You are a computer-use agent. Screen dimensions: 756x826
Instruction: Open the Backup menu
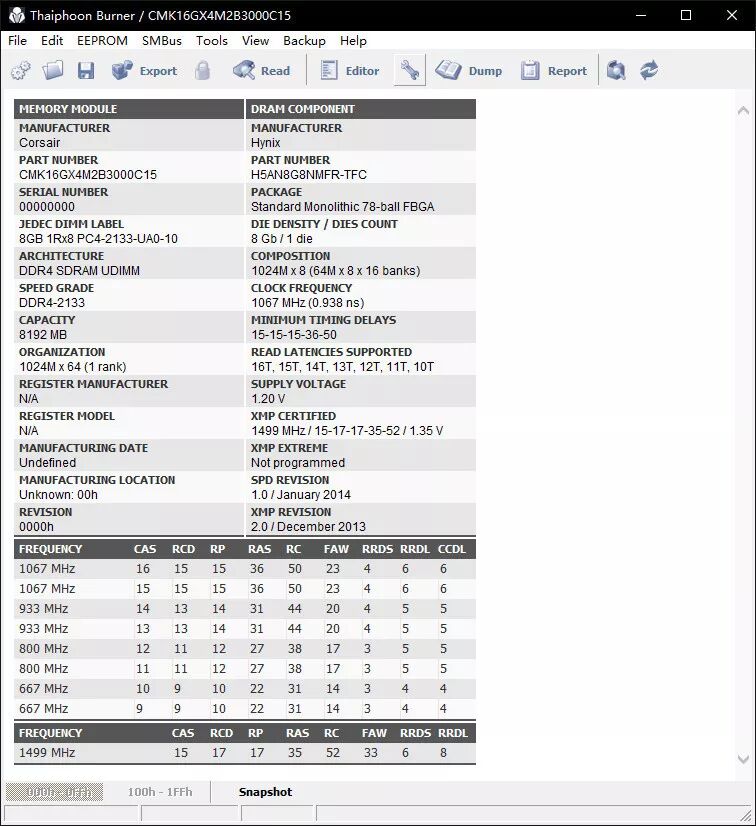pos(304,41)
